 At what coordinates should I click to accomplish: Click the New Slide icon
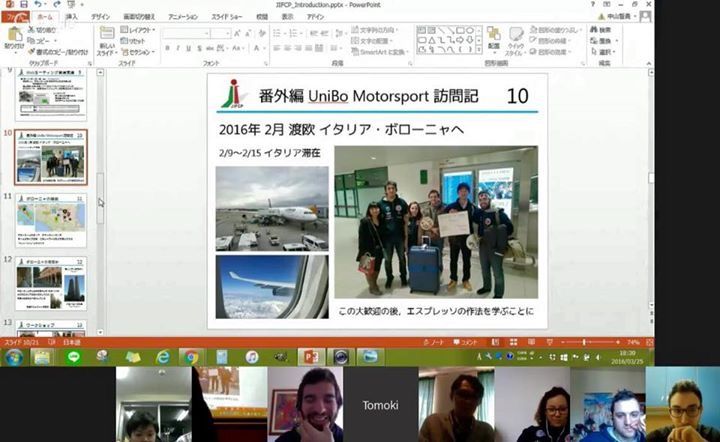click(107, 33)
